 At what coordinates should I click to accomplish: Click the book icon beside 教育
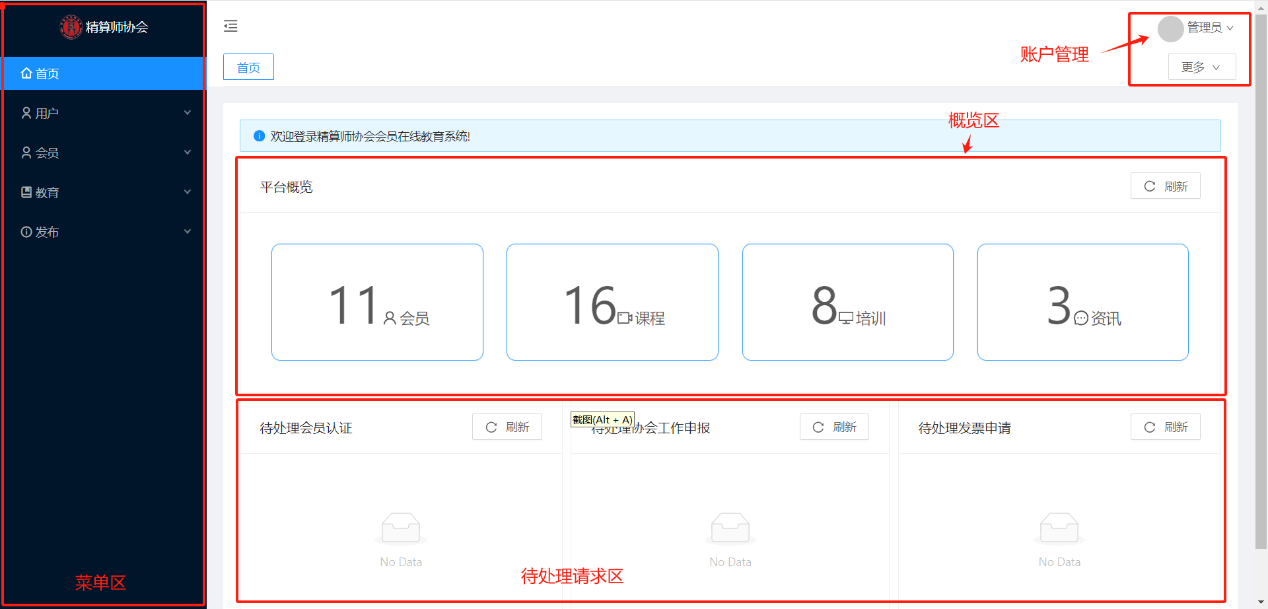[26, 192]
